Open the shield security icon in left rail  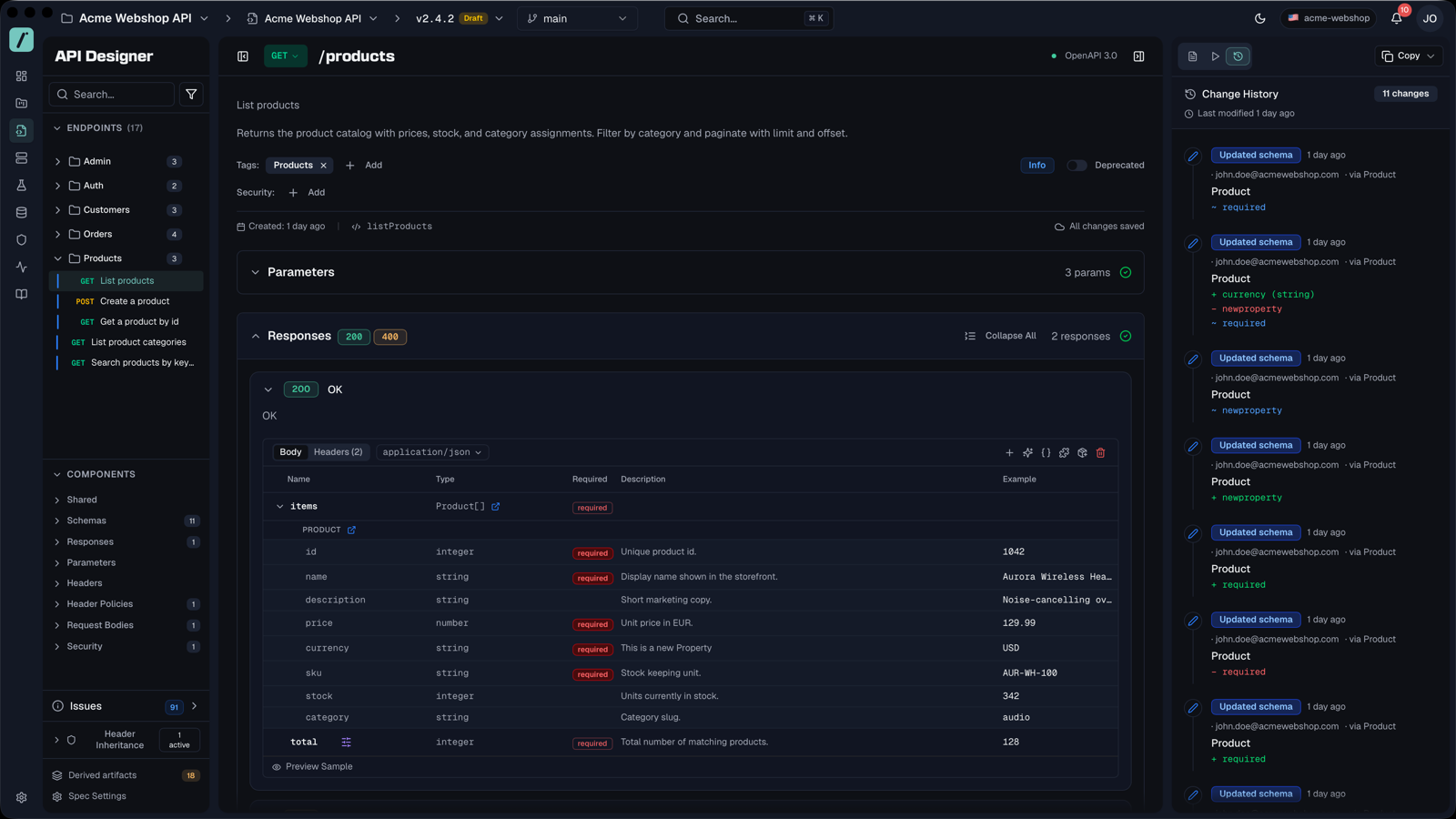pos(21,240)
